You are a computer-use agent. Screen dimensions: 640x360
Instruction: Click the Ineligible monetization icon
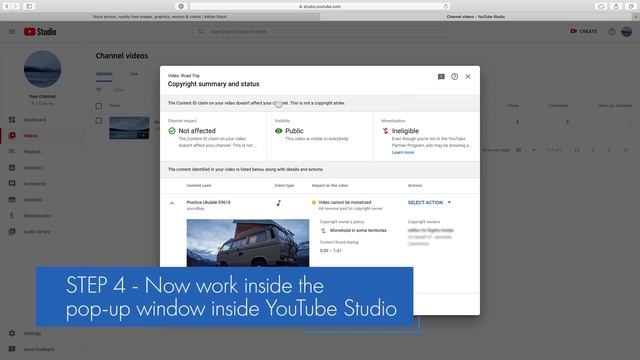point(385,131)
